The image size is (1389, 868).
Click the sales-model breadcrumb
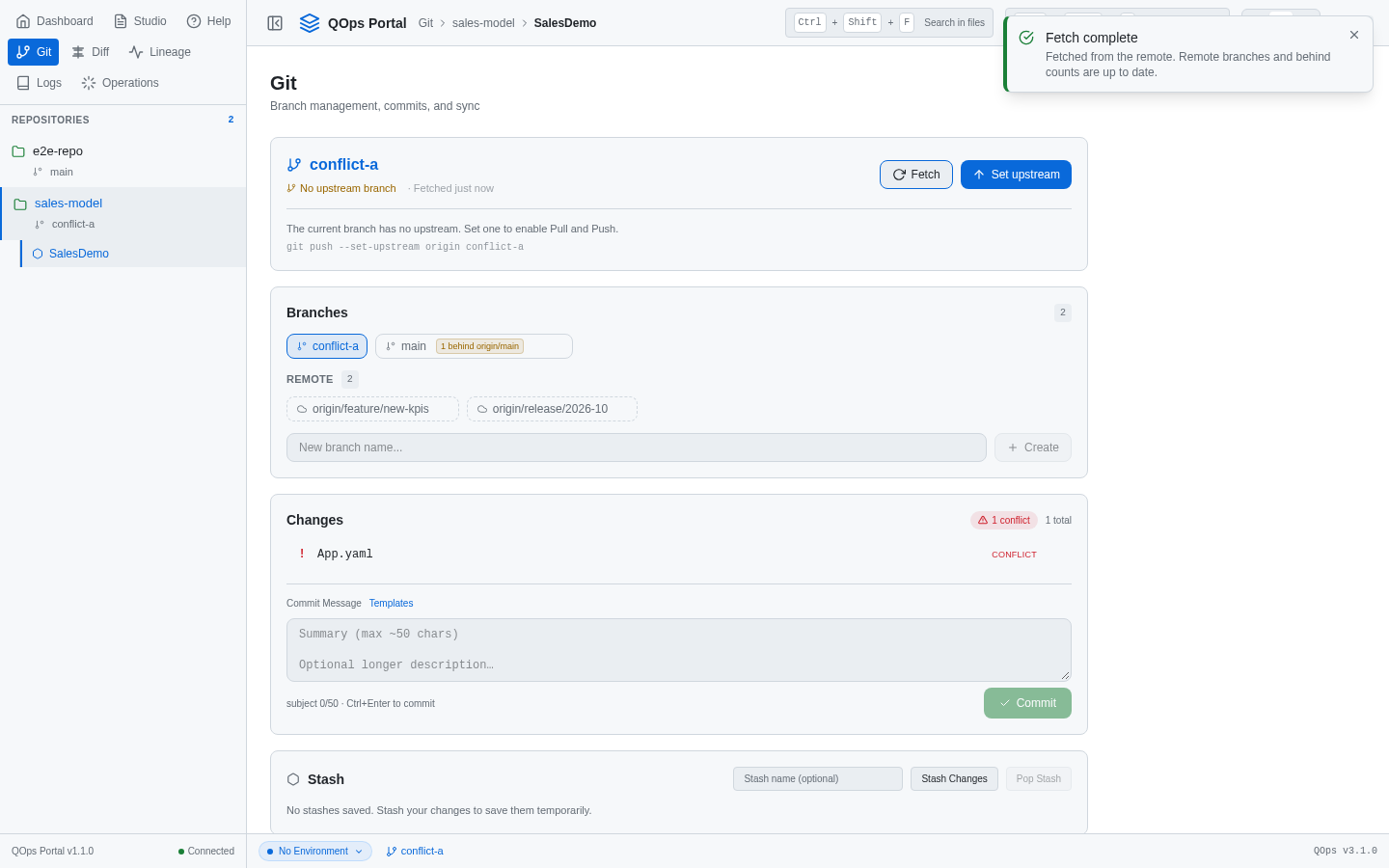(x=483, y=23)
